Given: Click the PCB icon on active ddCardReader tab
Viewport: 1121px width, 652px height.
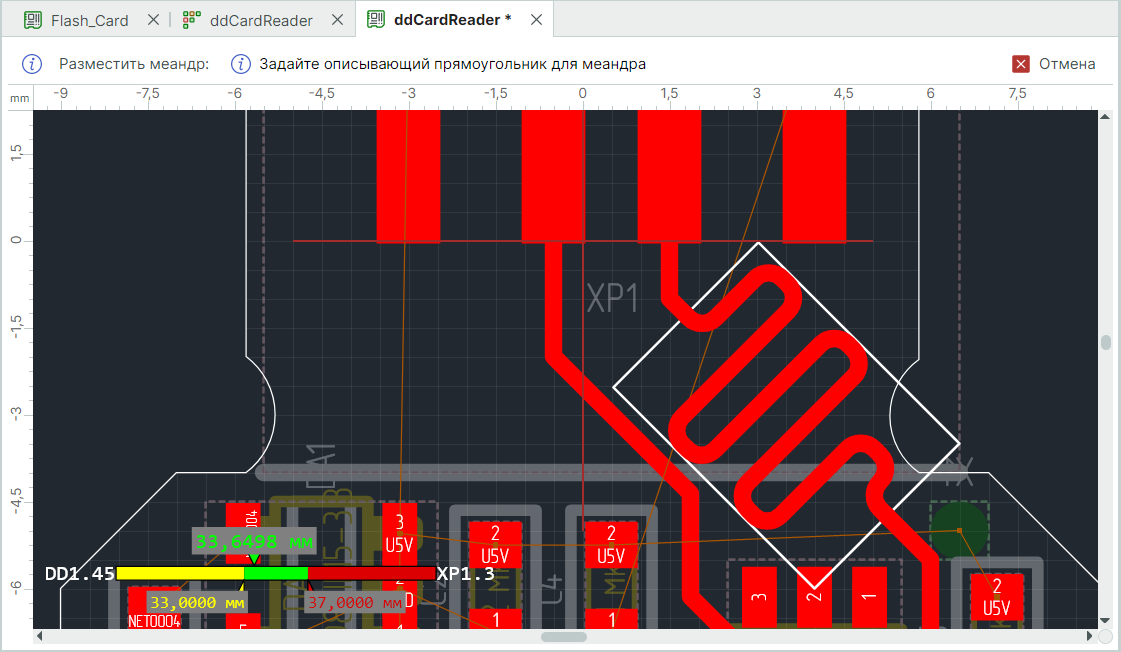Looking at the screenshot, I should pos(376,20).
